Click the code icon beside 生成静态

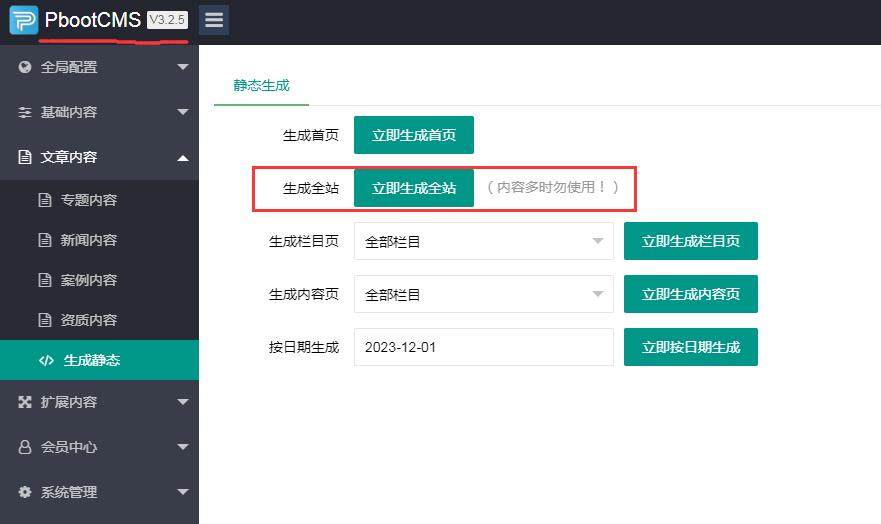click(46, 360)
